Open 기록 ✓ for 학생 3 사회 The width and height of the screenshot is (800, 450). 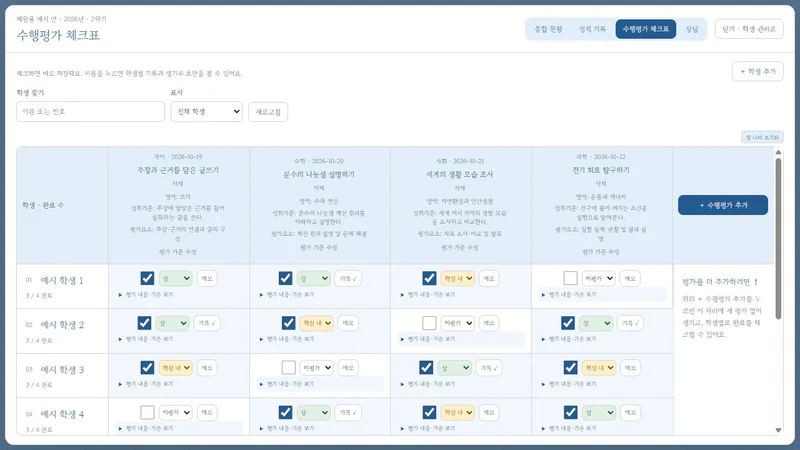(x=489, y=368)
